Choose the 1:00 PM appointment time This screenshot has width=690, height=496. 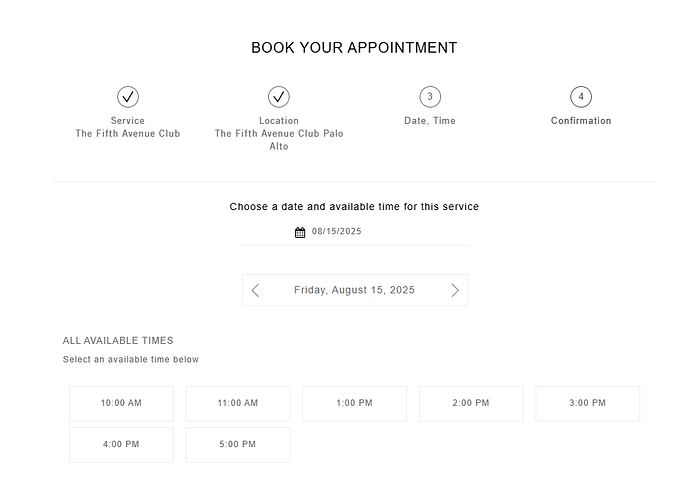click(x=354, y=404)
